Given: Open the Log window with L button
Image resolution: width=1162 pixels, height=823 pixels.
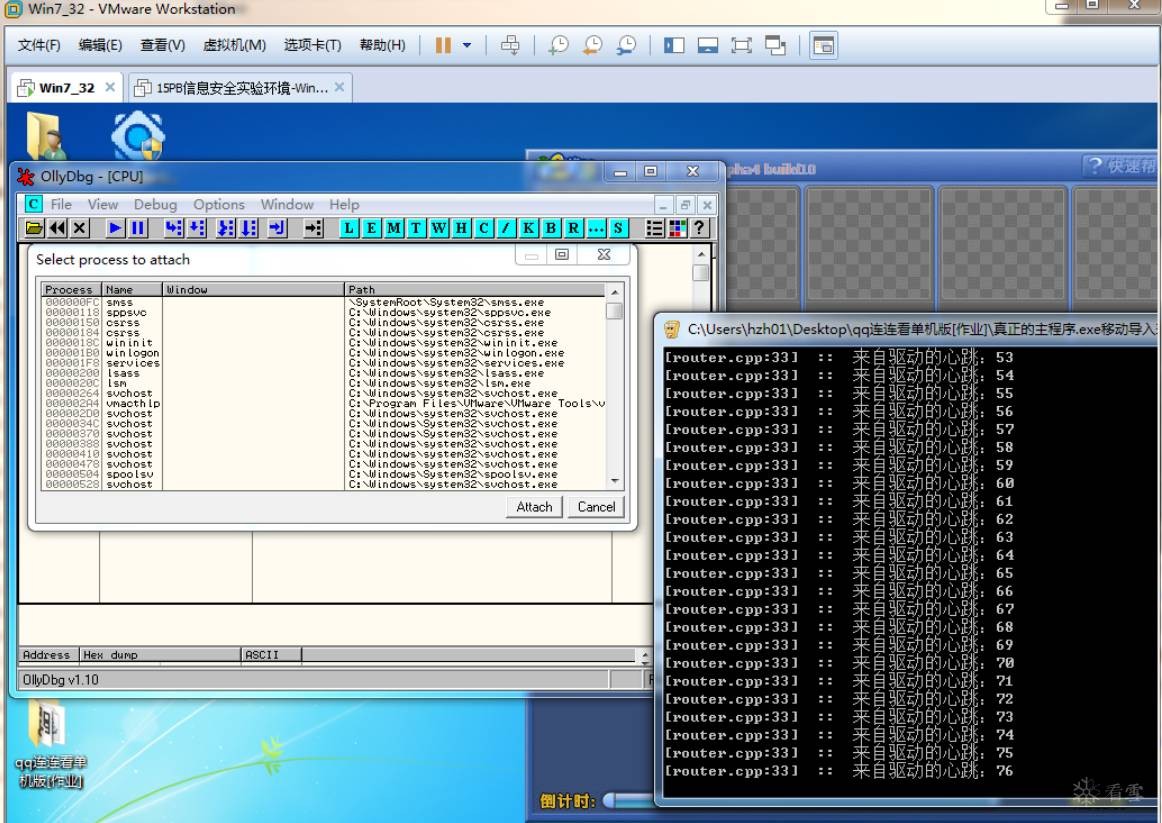Looking at the screenshot, I should (x=348, y=228).
